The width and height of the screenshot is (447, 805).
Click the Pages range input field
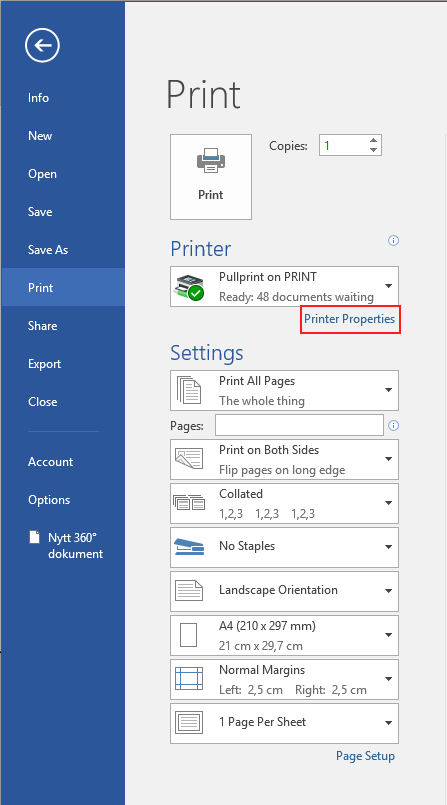click(x=299, y=426)
